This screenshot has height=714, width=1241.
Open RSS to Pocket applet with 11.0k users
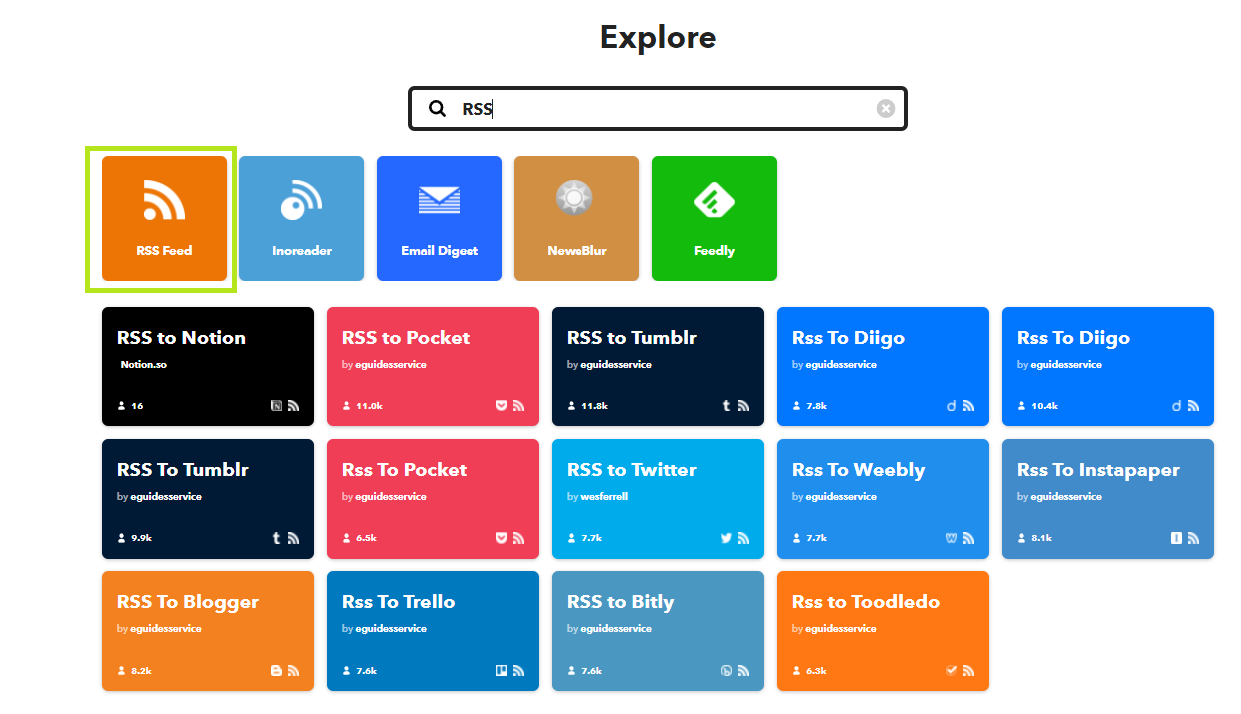pyautogui.click(x=433, y=366)
